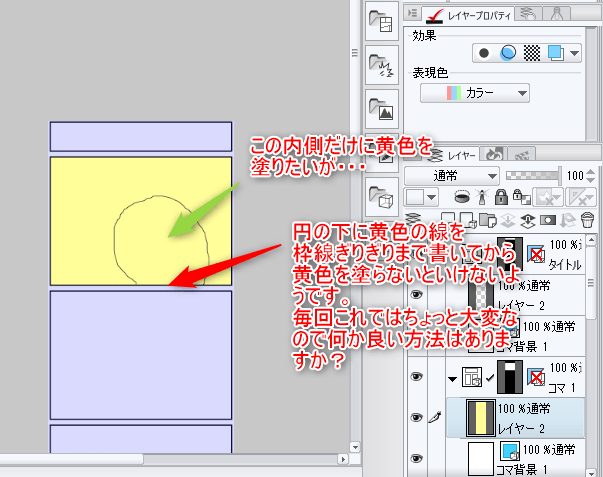Open the image material folder icon
The image size is (603, 477).
(381, 109)
